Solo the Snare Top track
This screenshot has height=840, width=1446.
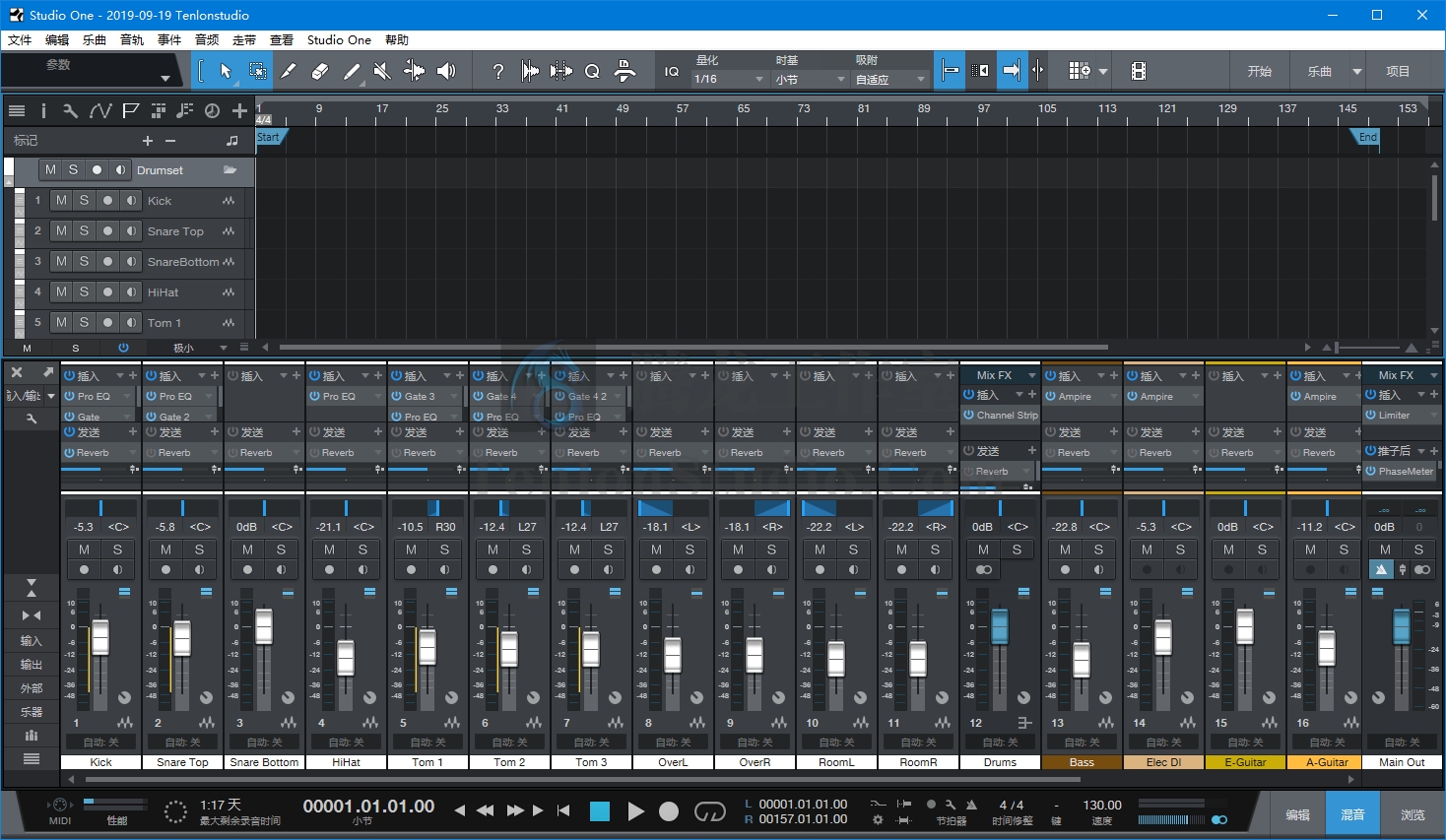point(85,230)
